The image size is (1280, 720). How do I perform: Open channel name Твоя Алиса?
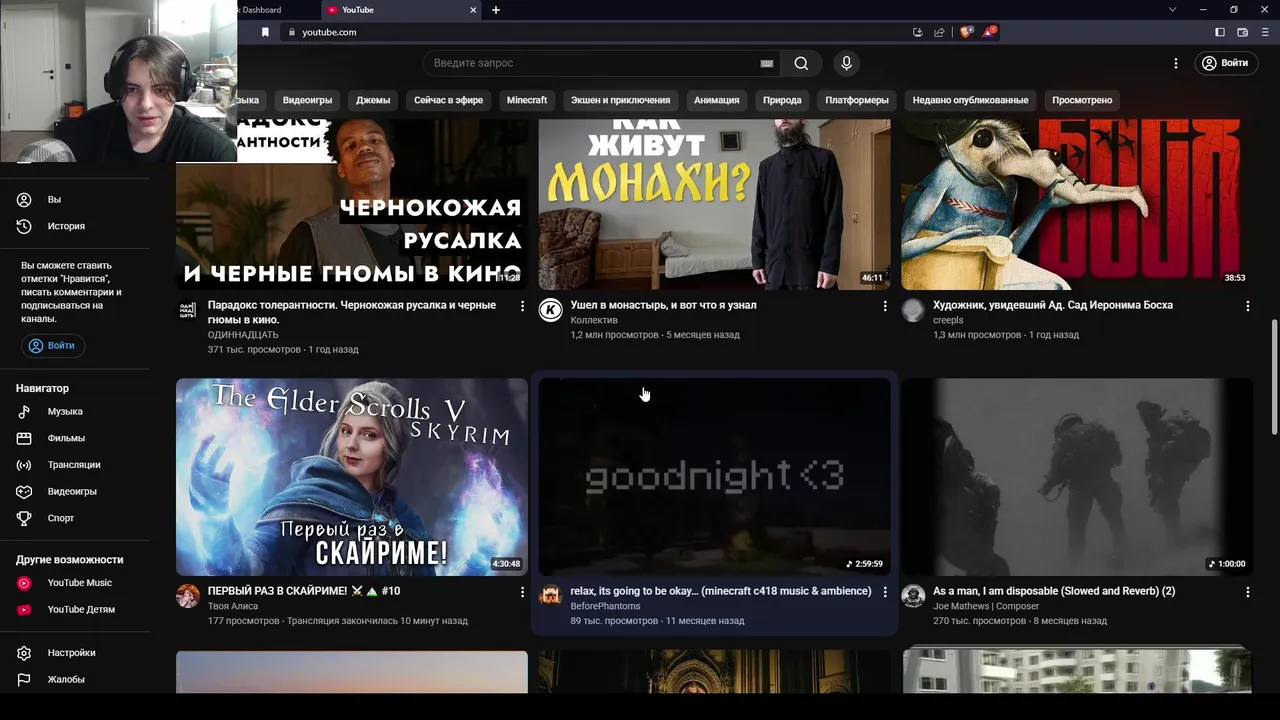pyautogui.click(x=233, y=606)
